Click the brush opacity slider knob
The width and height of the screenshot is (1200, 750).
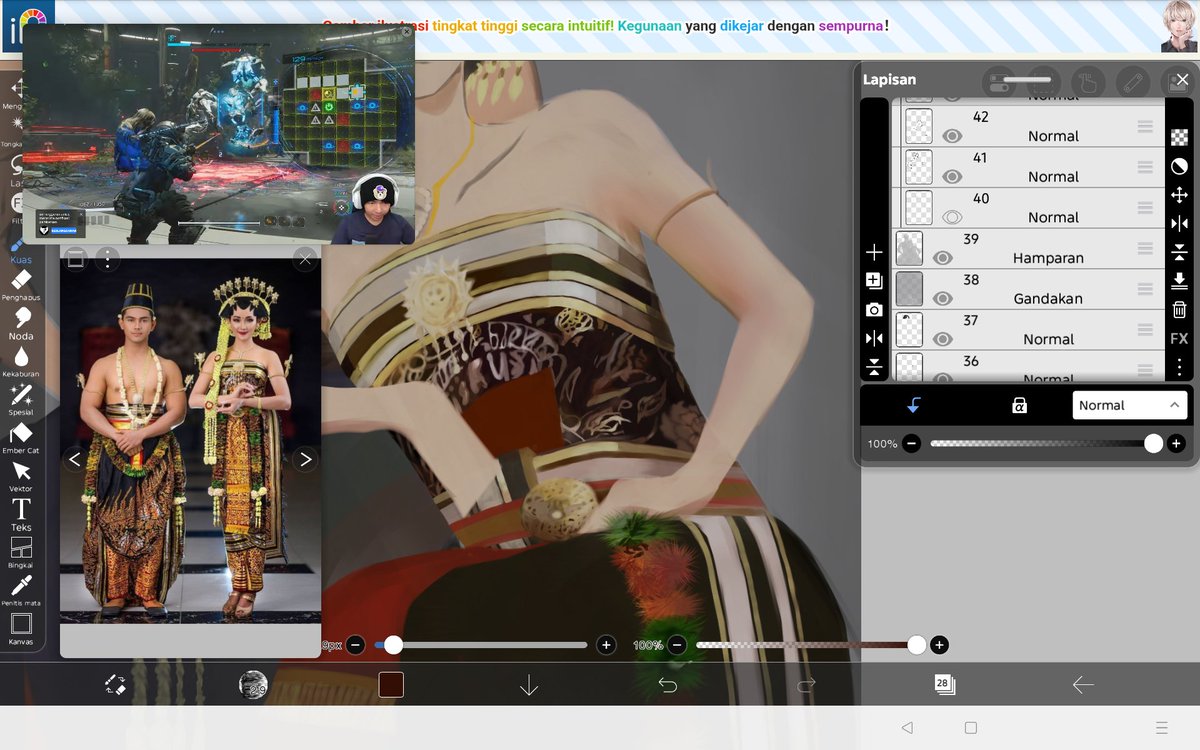(917, 645)
